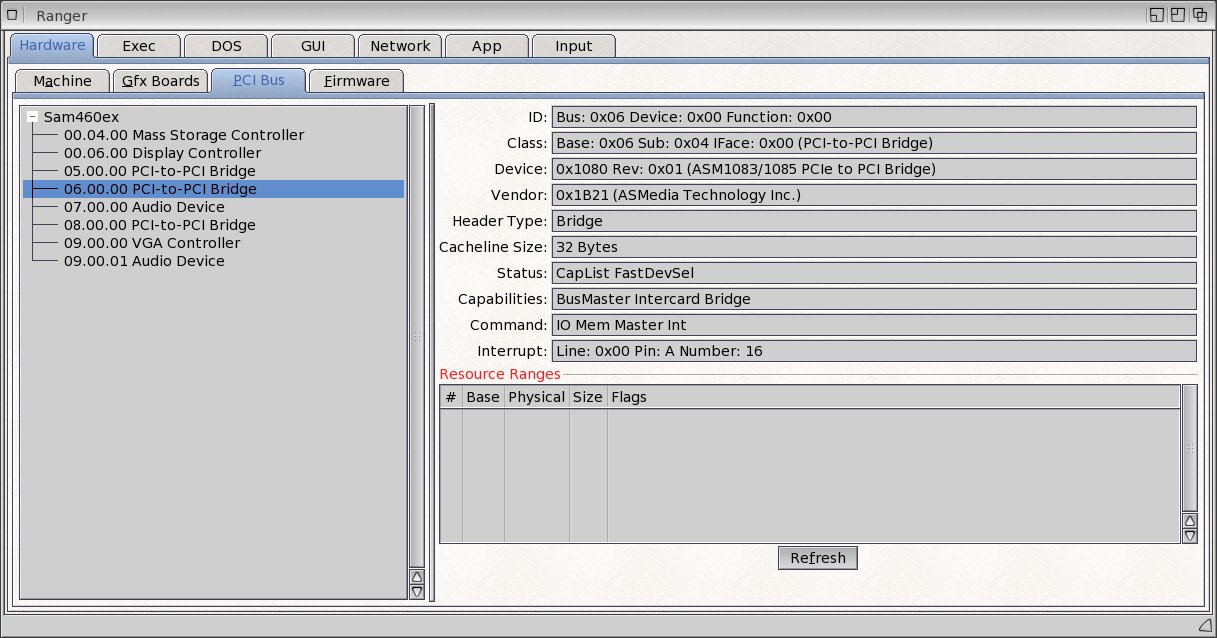This screenshot has height=638, width=1217.
Task: Click the Physical column header
Action: pos(537,397)
